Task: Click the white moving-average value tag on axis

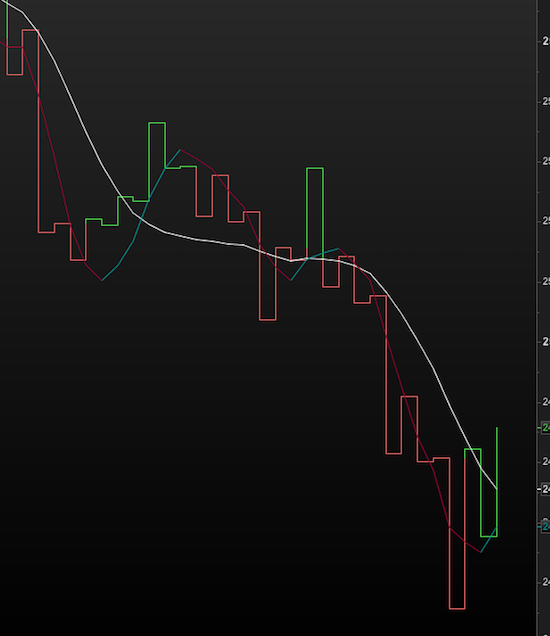Action: (546, 489)
